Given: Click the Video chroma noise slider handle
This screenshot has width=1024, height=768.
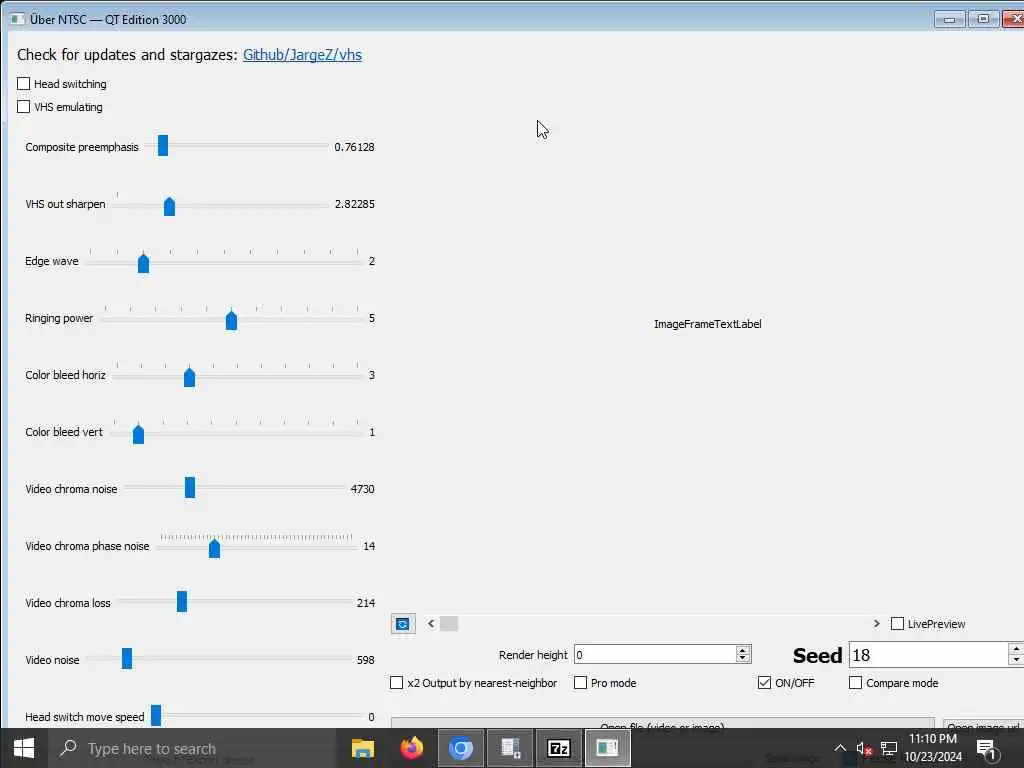Looking at the screenshot, I should point(190,487).
